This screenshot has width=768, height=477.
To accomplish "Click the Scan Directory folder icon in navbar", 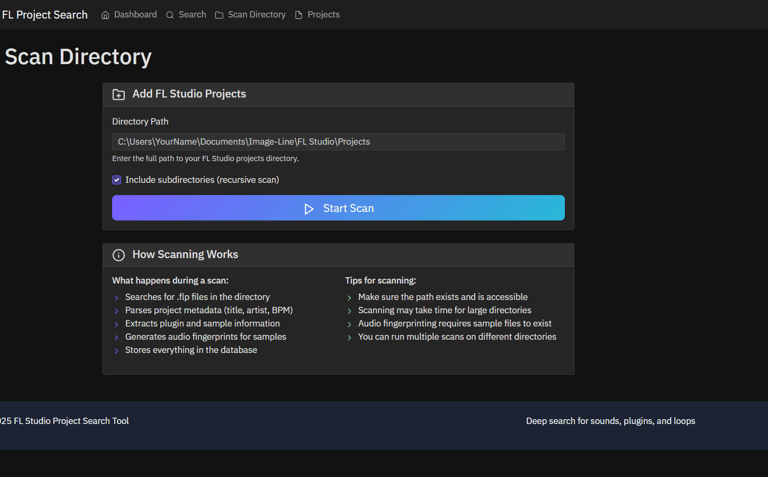I will click(219, 15).
